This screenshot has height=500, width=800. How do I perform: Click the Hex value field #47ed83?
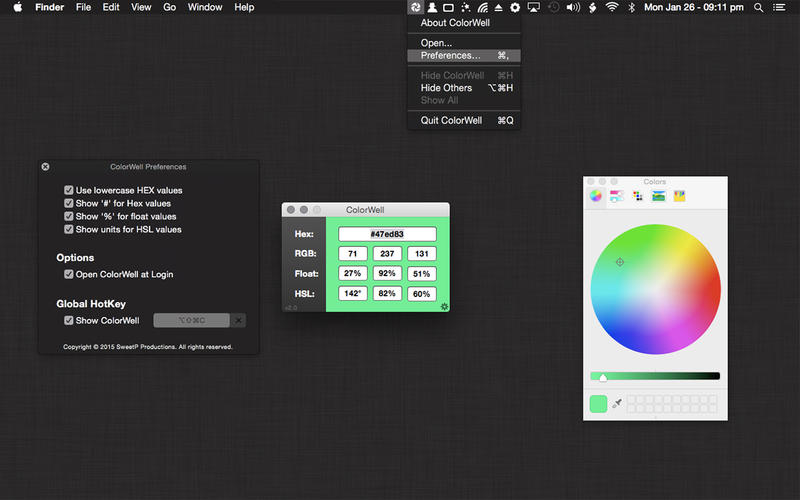pos(387,234)
